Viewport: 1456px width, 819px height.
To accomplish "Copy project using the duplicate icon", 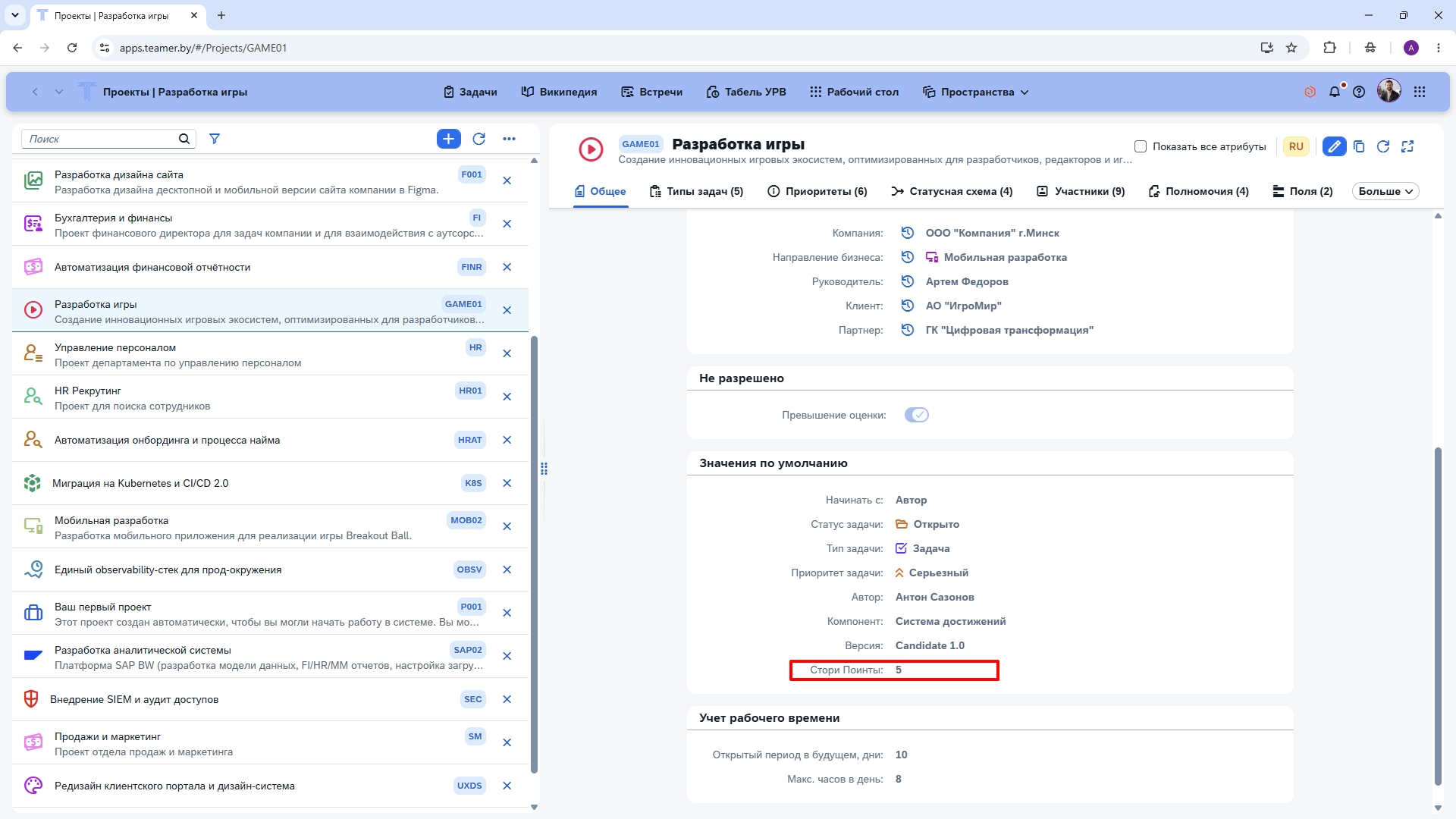I will (x=1359, y=146).
